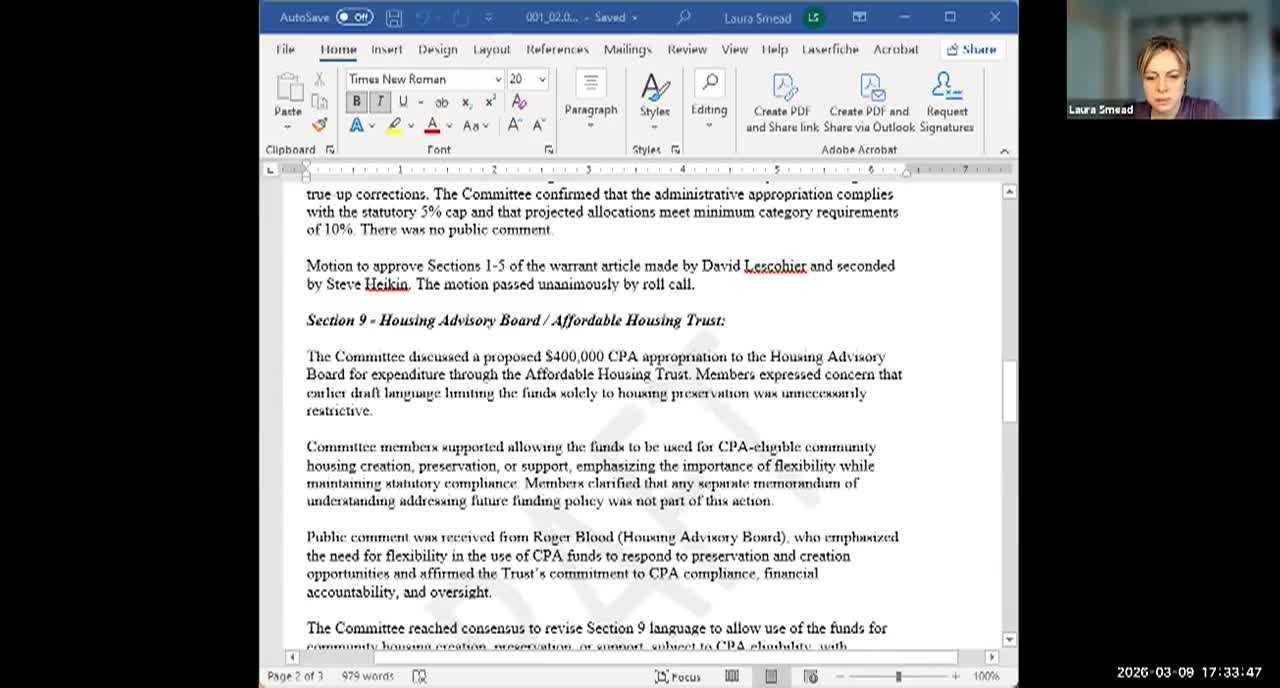Toggle the AutoSave switch
Image resolution: width=1280 pixels, height=688 pixels.
pyautogui.click(x=354, y=17)
